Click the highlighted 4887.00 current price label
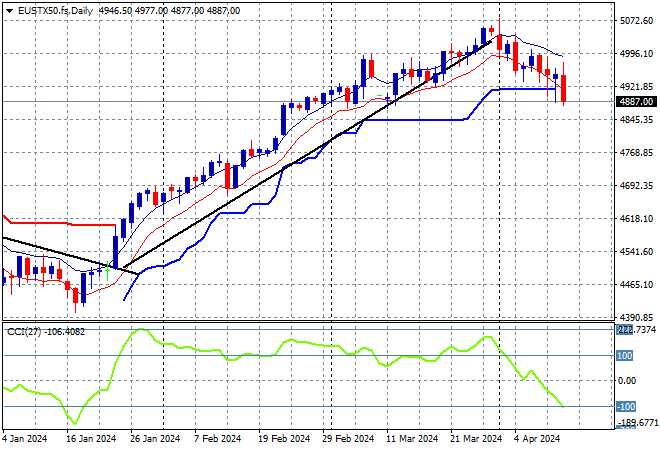660x450 pixels. pyautogui.click(x=637, y=102)
